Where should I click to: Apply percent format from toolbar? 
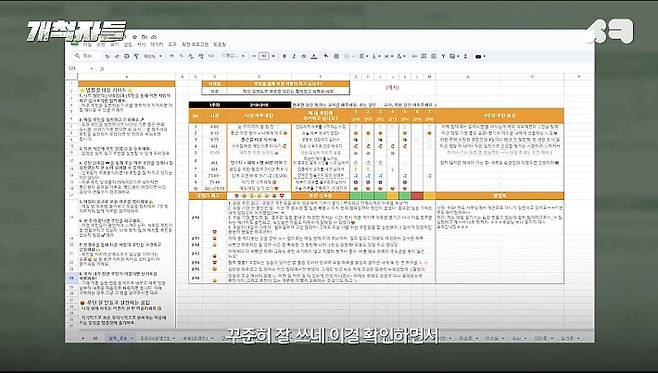[x=181, y=56]
